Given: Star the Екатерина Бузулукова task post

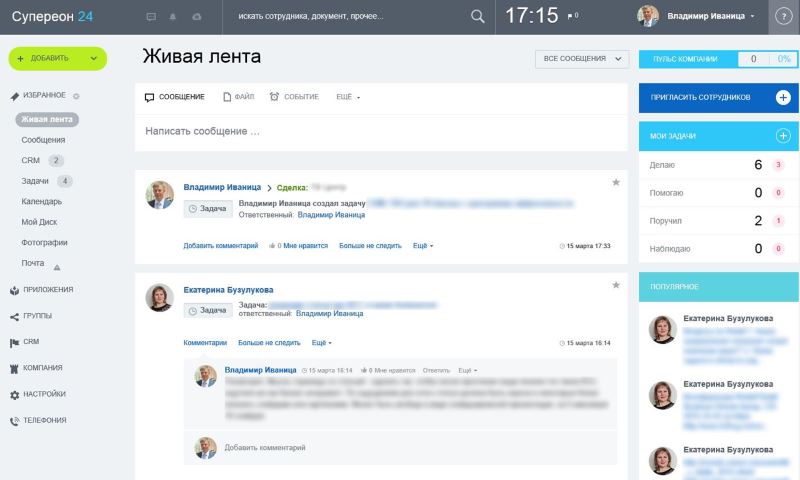Looking at the screenshot, I should point(616,285).
